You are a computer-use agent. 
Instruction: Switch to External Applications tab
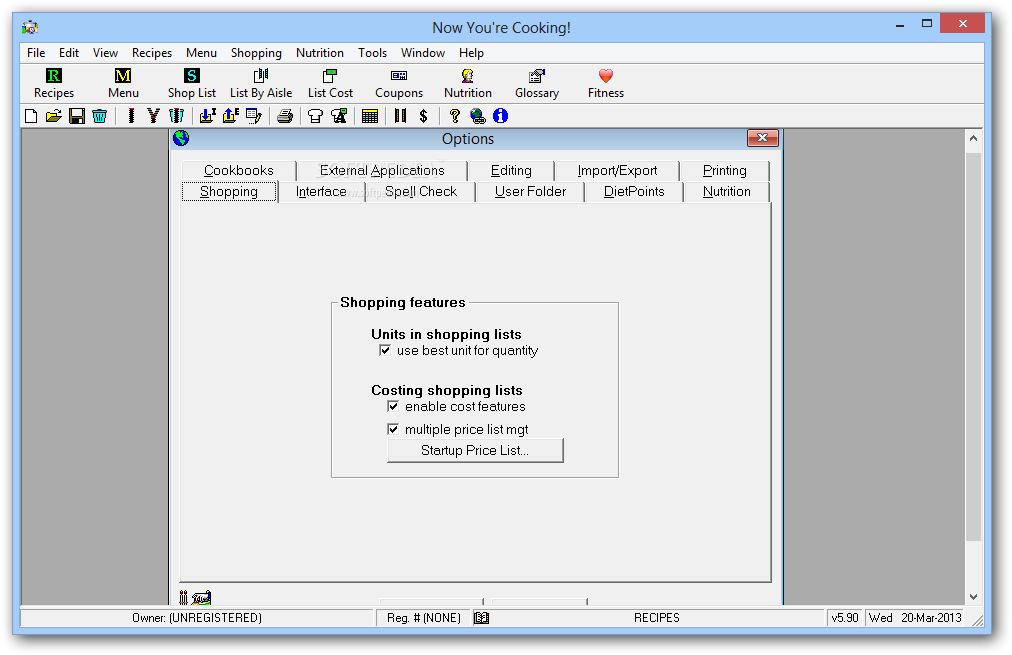tap(382, 170)
